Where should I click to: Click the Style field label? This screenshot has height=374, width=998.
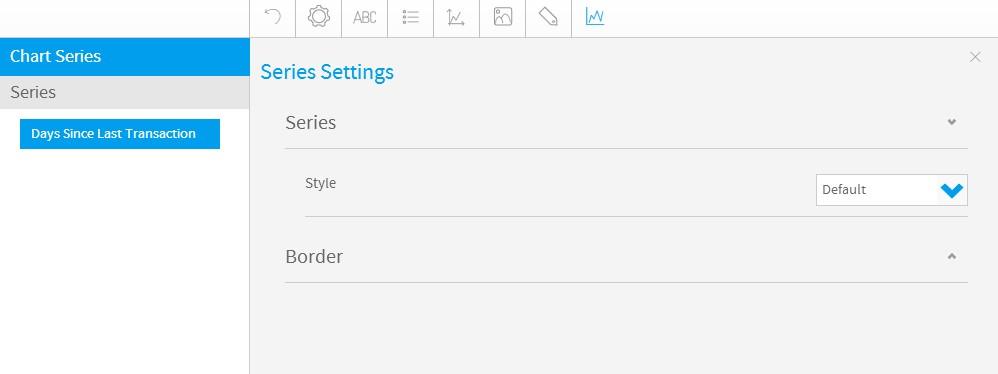(x=320, y=183)
